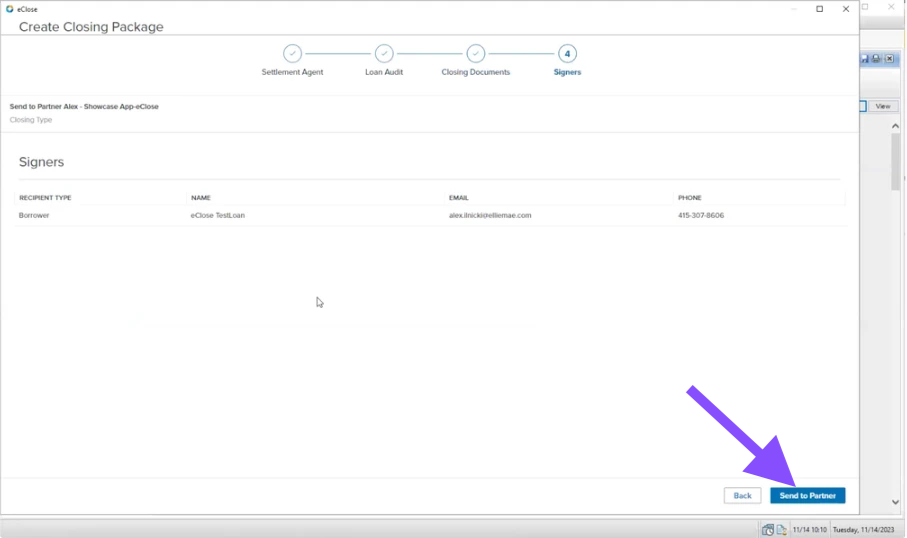Click the Borrower recipient type cell

tap(34, 215)
